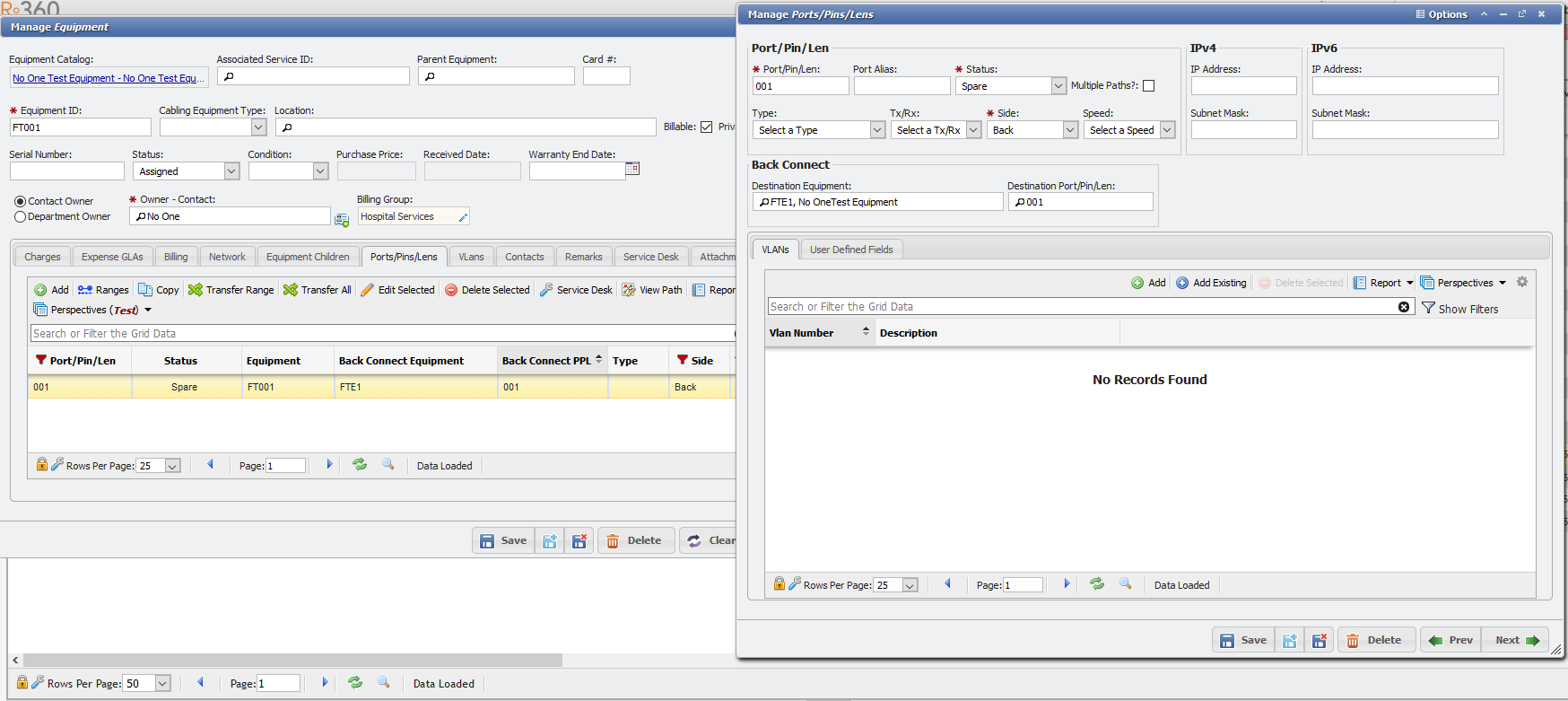
Task: Select the Department Owner radio button
Action: (20, 217)
